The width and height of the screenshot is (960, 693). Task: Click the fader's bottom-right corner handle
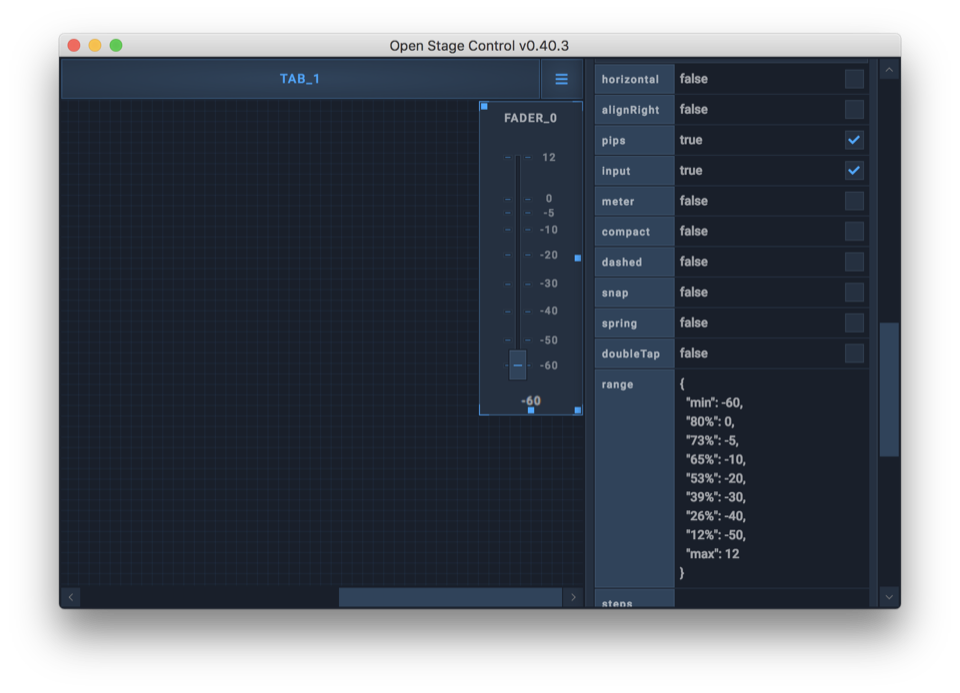[578, 410]
